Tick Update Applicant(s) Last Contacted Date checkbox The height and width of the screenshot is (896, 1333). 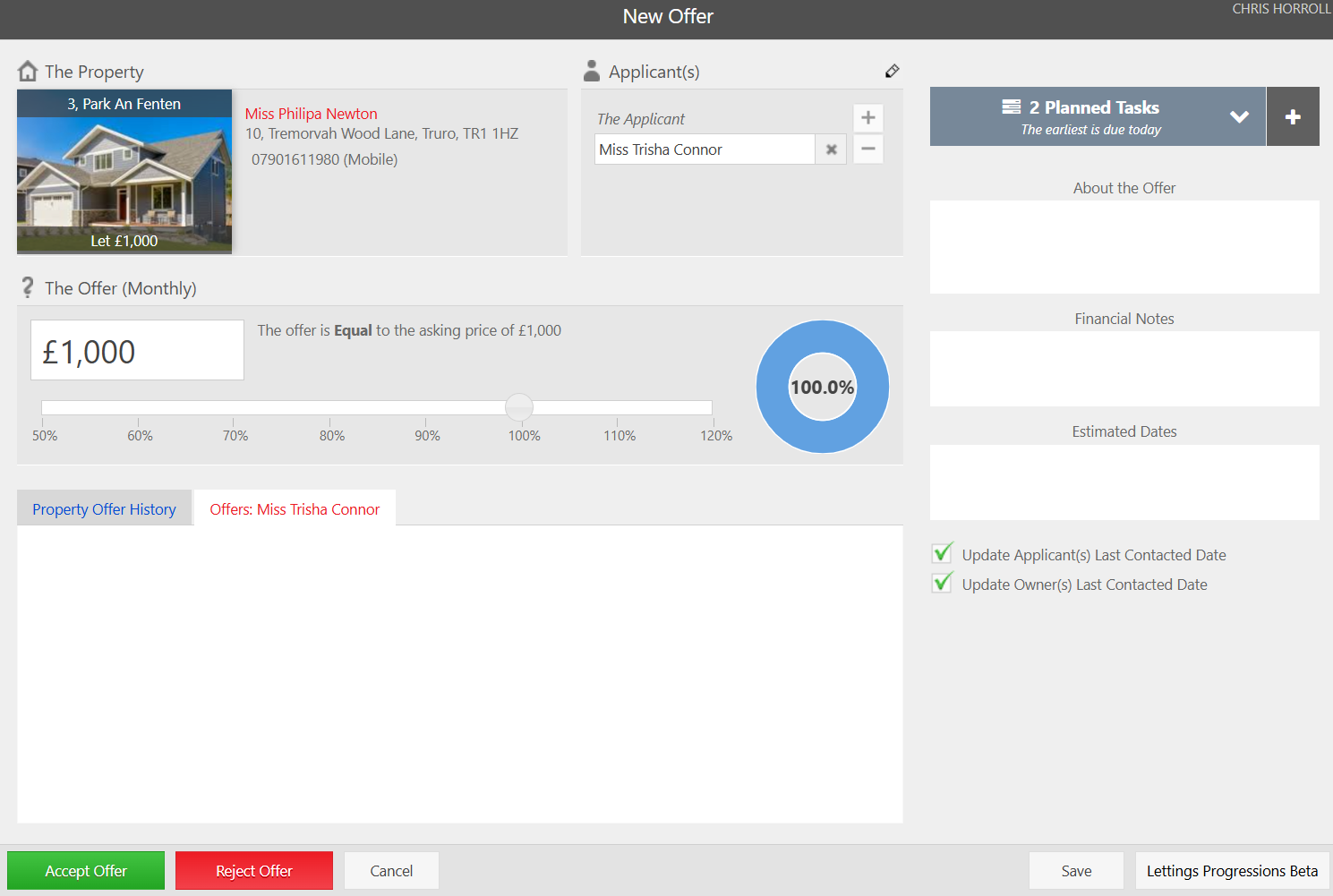943,552
